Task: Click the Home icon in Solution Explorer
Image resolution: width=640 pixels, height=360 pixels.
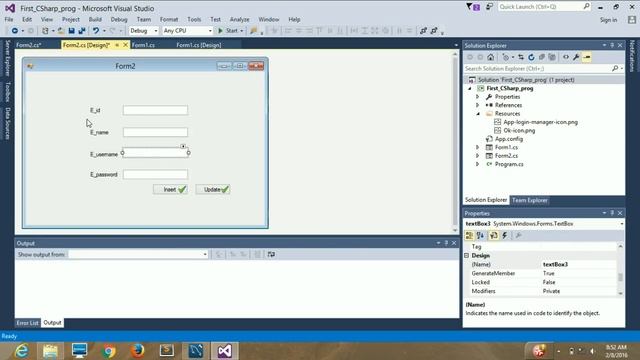Action: pyautogui.click(x=491, y=57)
